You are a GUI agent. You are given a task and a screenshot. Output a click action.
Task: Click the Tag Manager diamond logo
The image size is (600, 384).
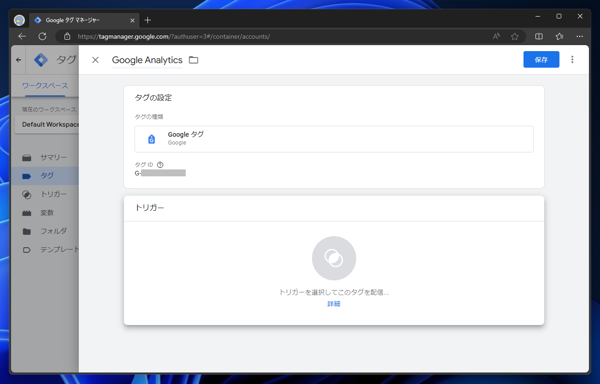point(41,60)
